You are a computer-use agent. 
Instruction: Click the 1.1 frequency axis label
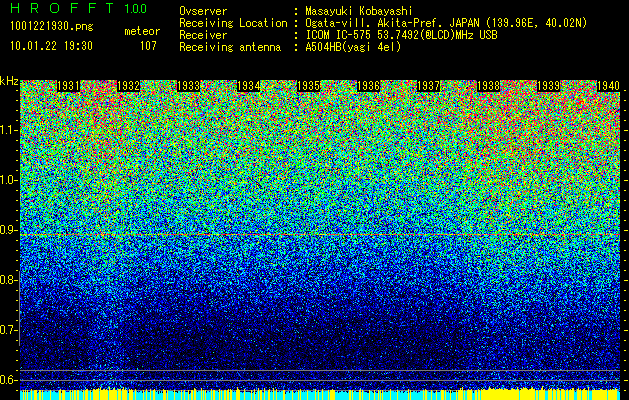tap(8, 130)
